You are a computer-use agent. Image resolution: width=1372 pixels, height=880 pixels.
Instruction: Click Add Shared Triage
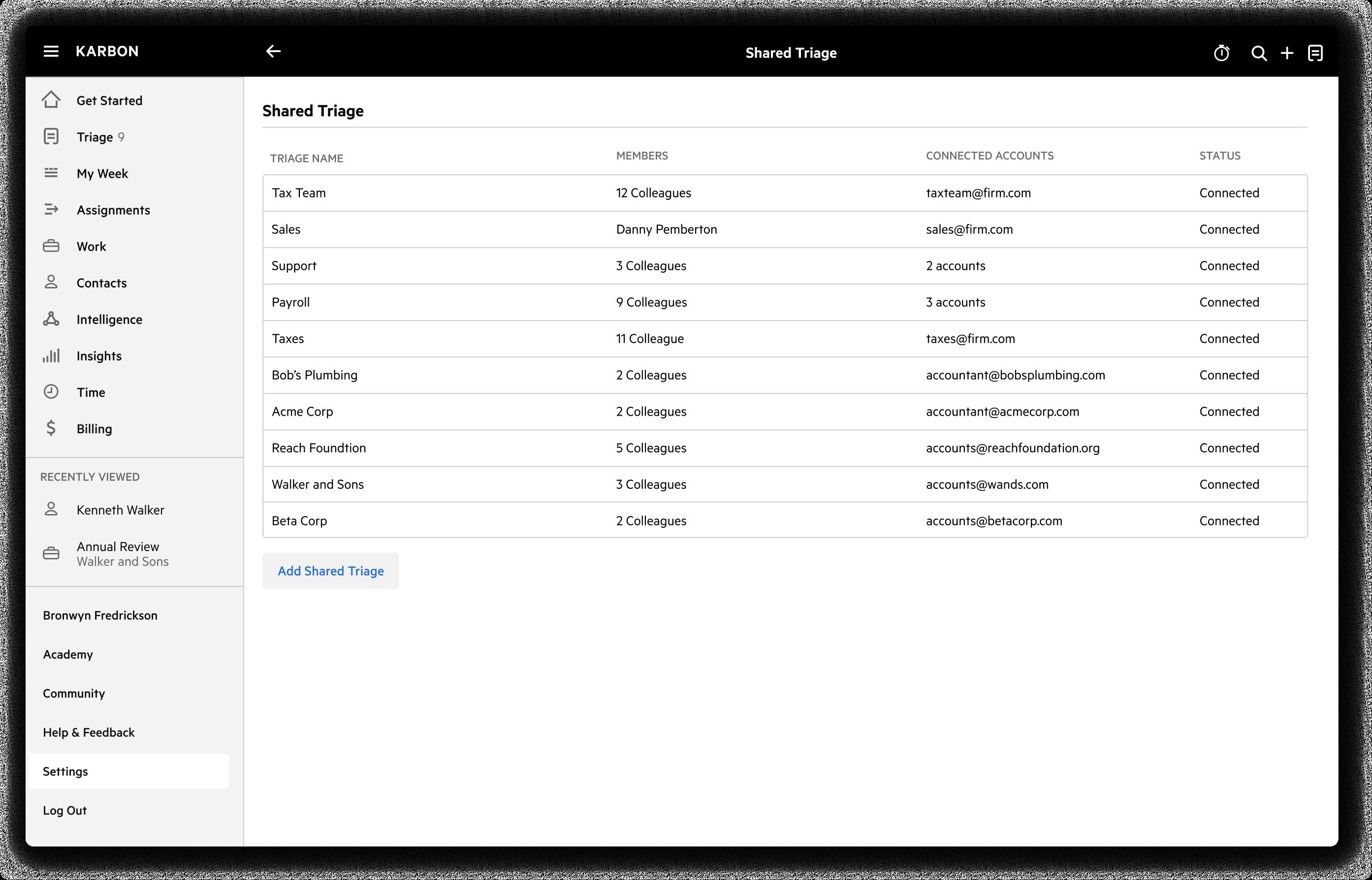coord(330,570)
